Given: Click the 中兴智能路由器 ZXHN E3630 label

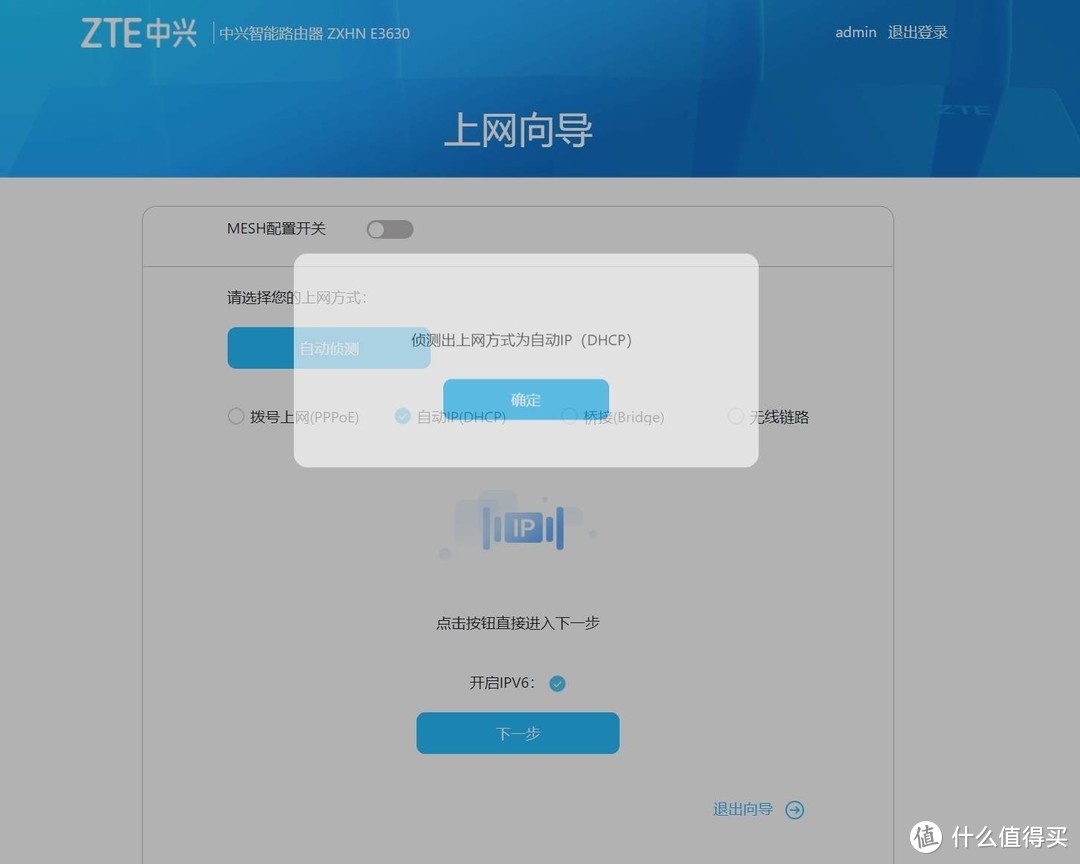Looking at the screenshot, I should (313, 32).
